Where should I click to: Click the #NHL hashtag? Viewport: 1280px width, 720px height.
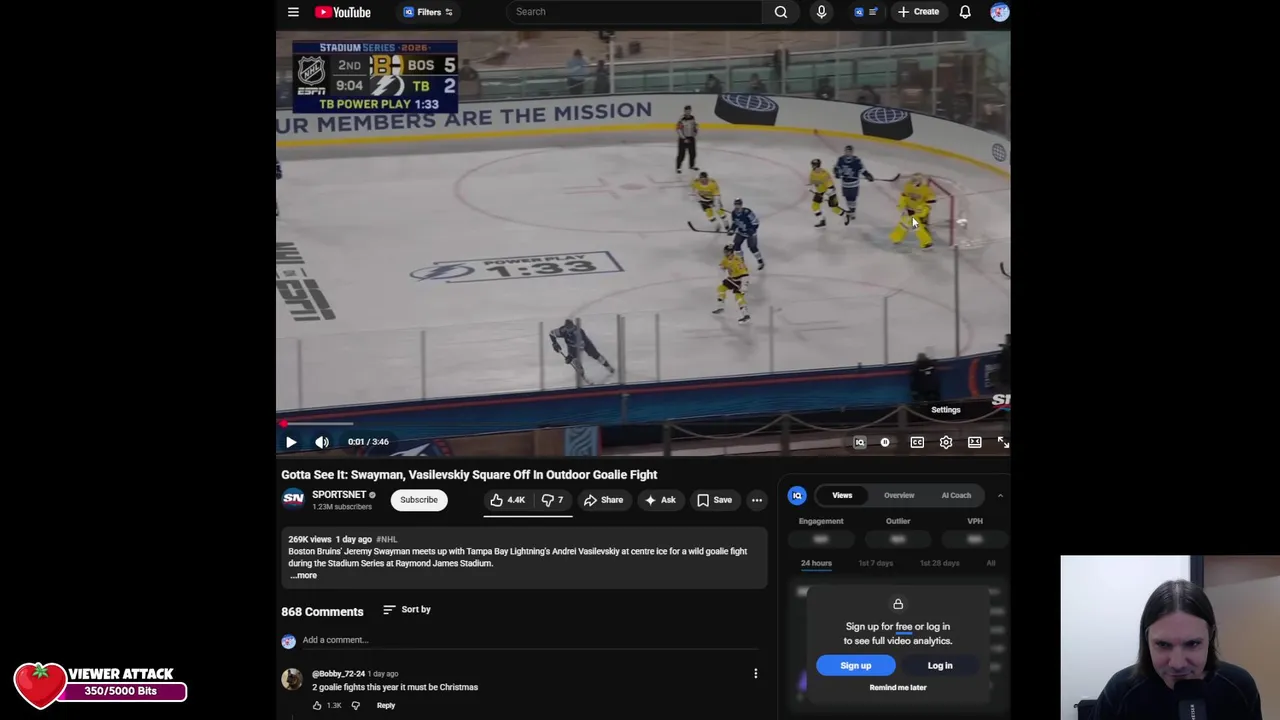pyautogui.click(x=386, y=539)
